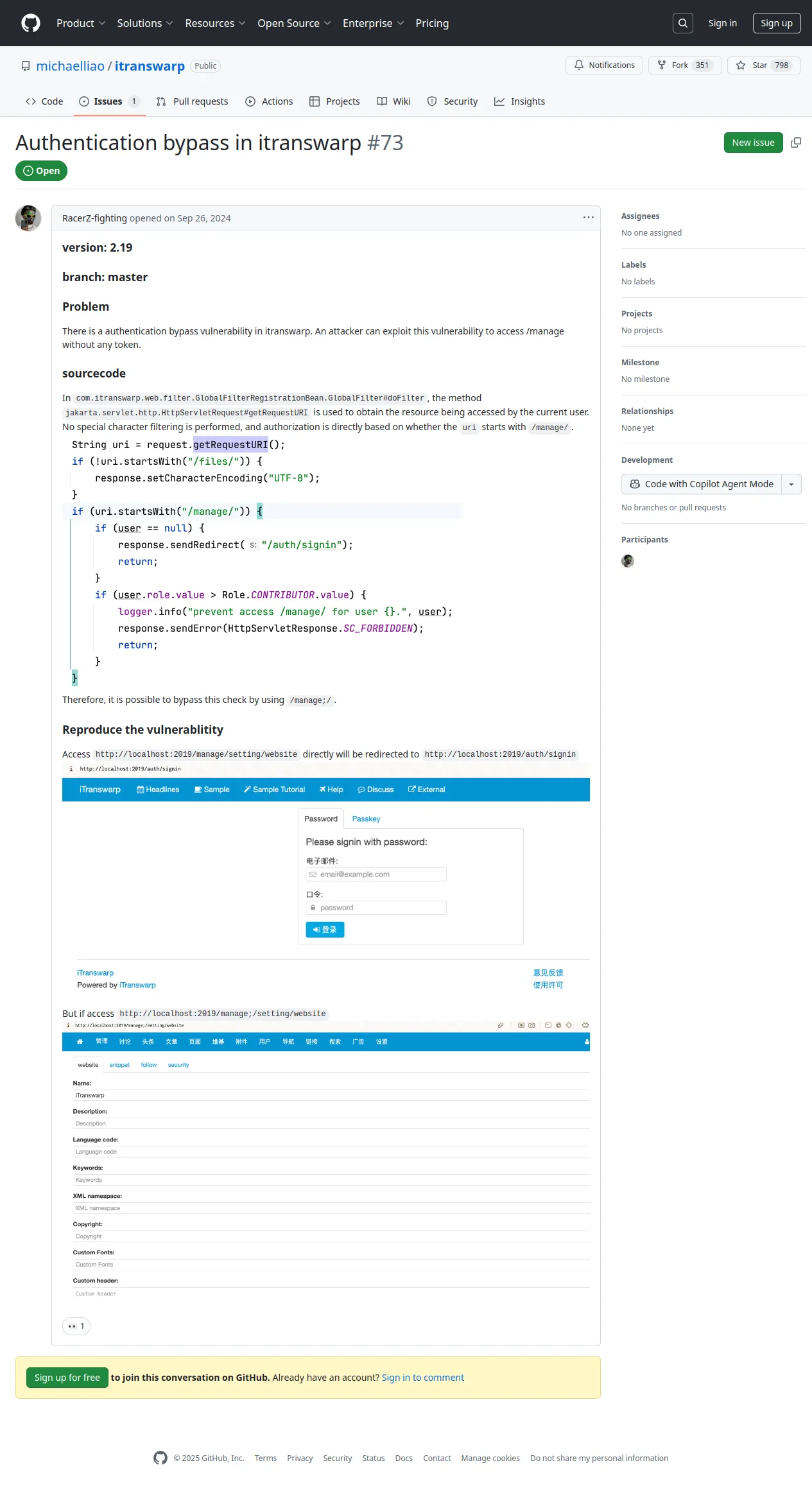
Task: Expand the Open Source menu
Action: [x=294, y=23]
